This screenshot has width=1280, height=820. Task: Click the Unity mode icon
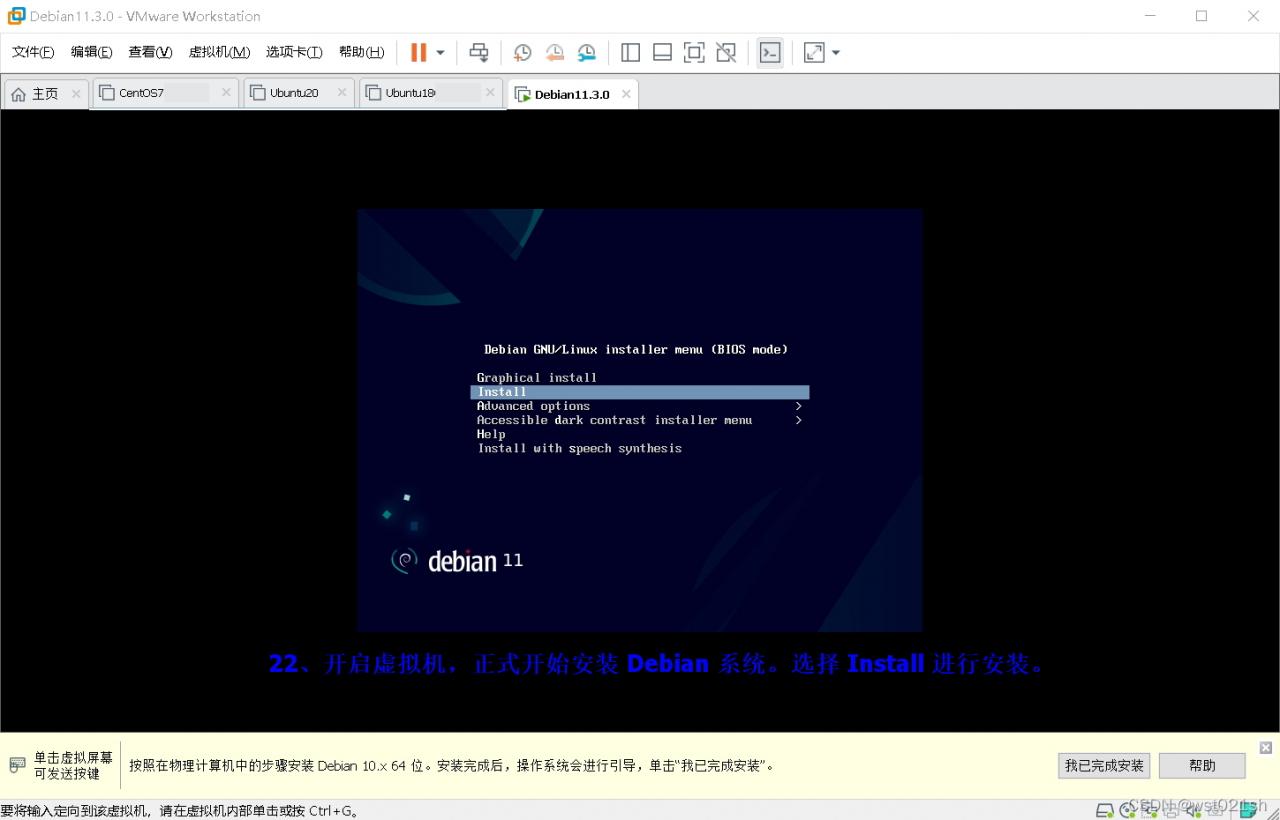click(726, 52)
